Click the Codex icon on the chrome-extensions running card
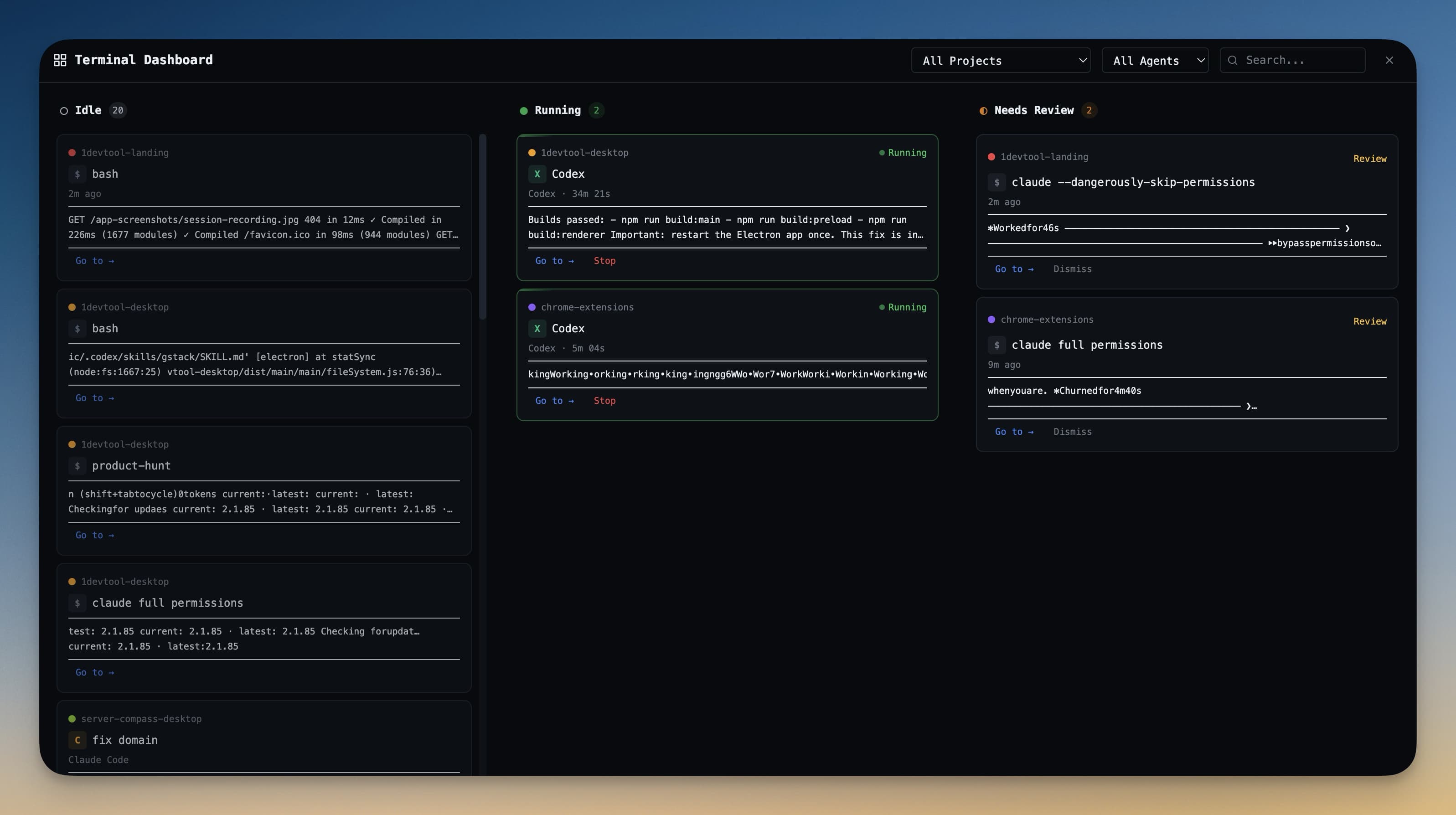The image size is (1456, 815). [x=537, y=328]
